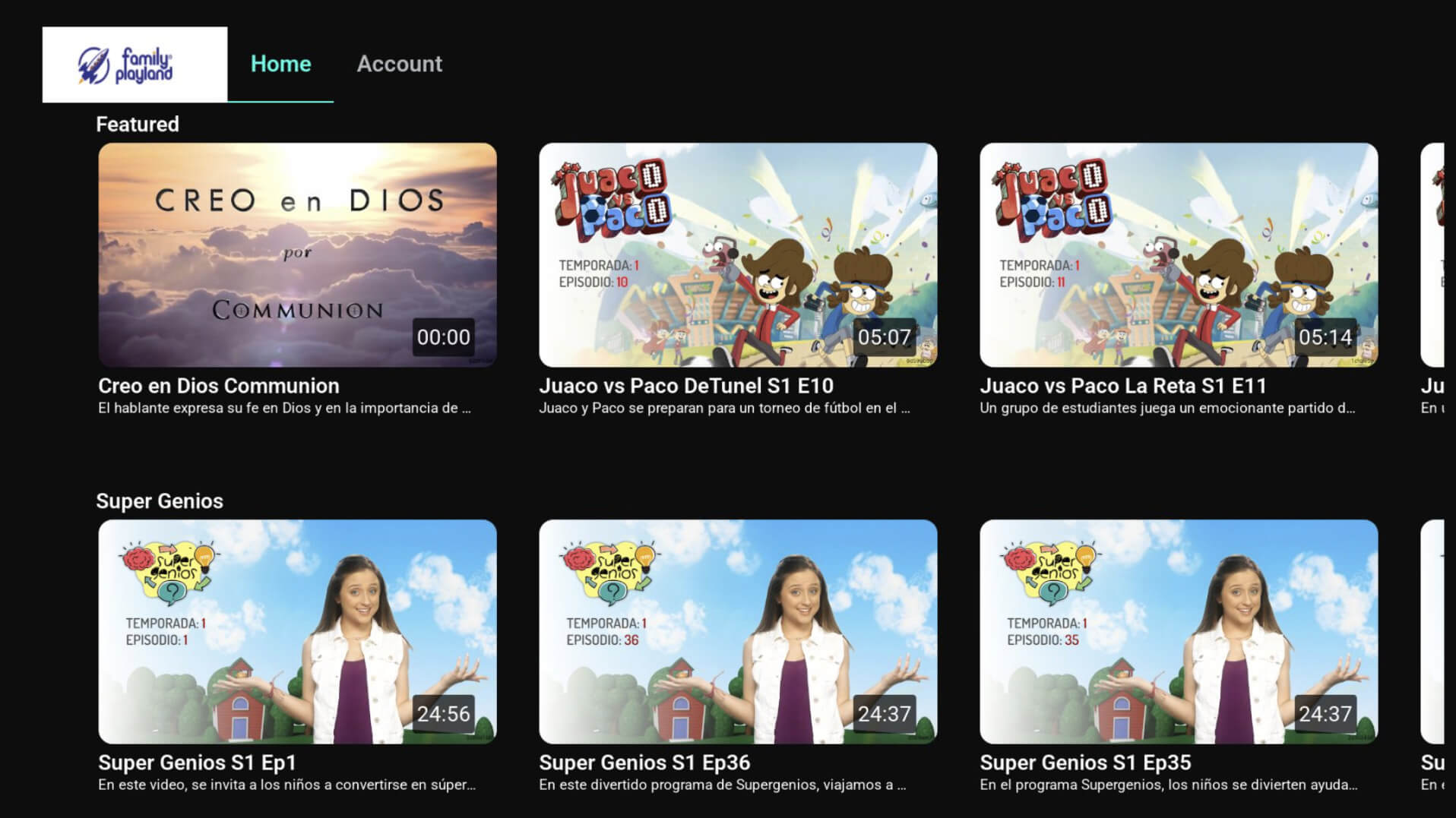
Task: Open Super Genios episode 1 thumbnail
Action: pos(297,631)
